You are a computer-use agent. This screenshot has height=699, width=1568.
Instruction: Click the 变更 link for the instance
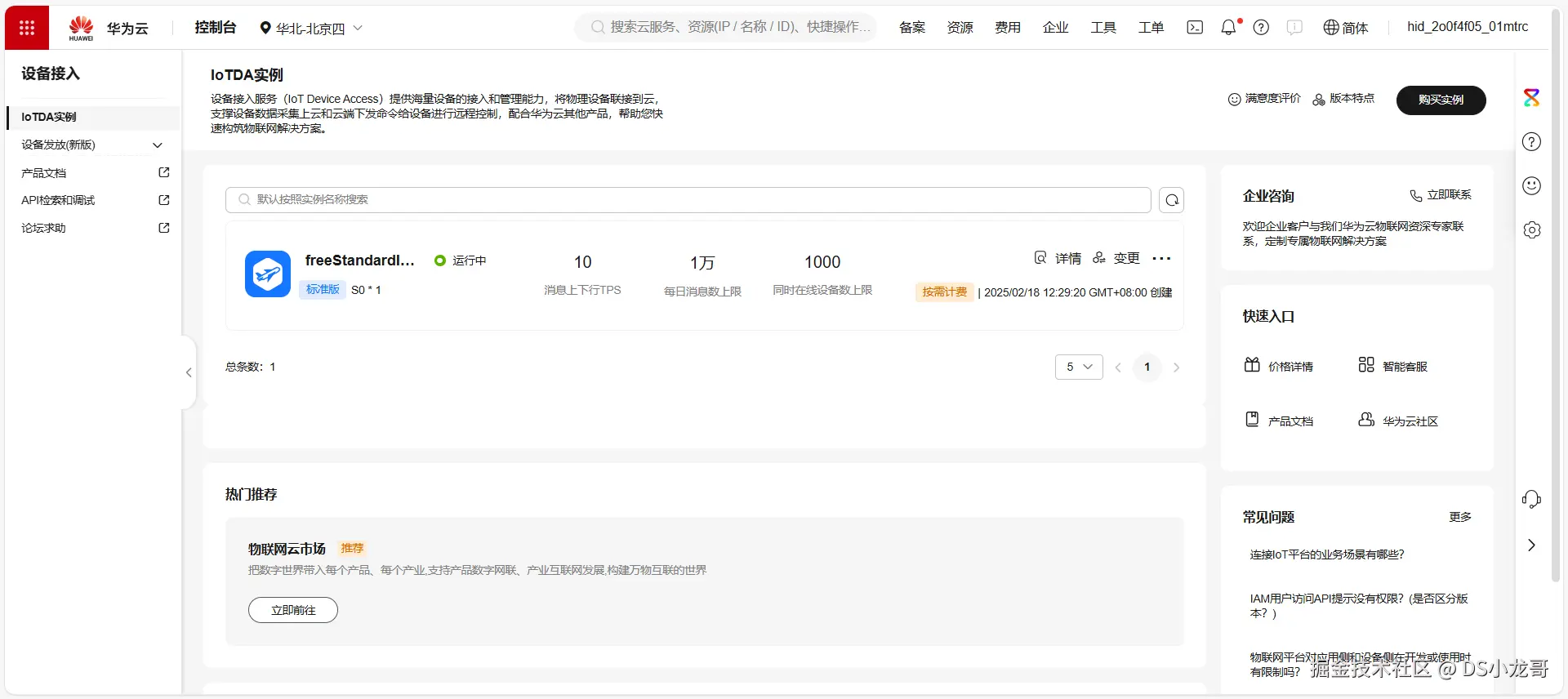click(x=1116, y=259)
